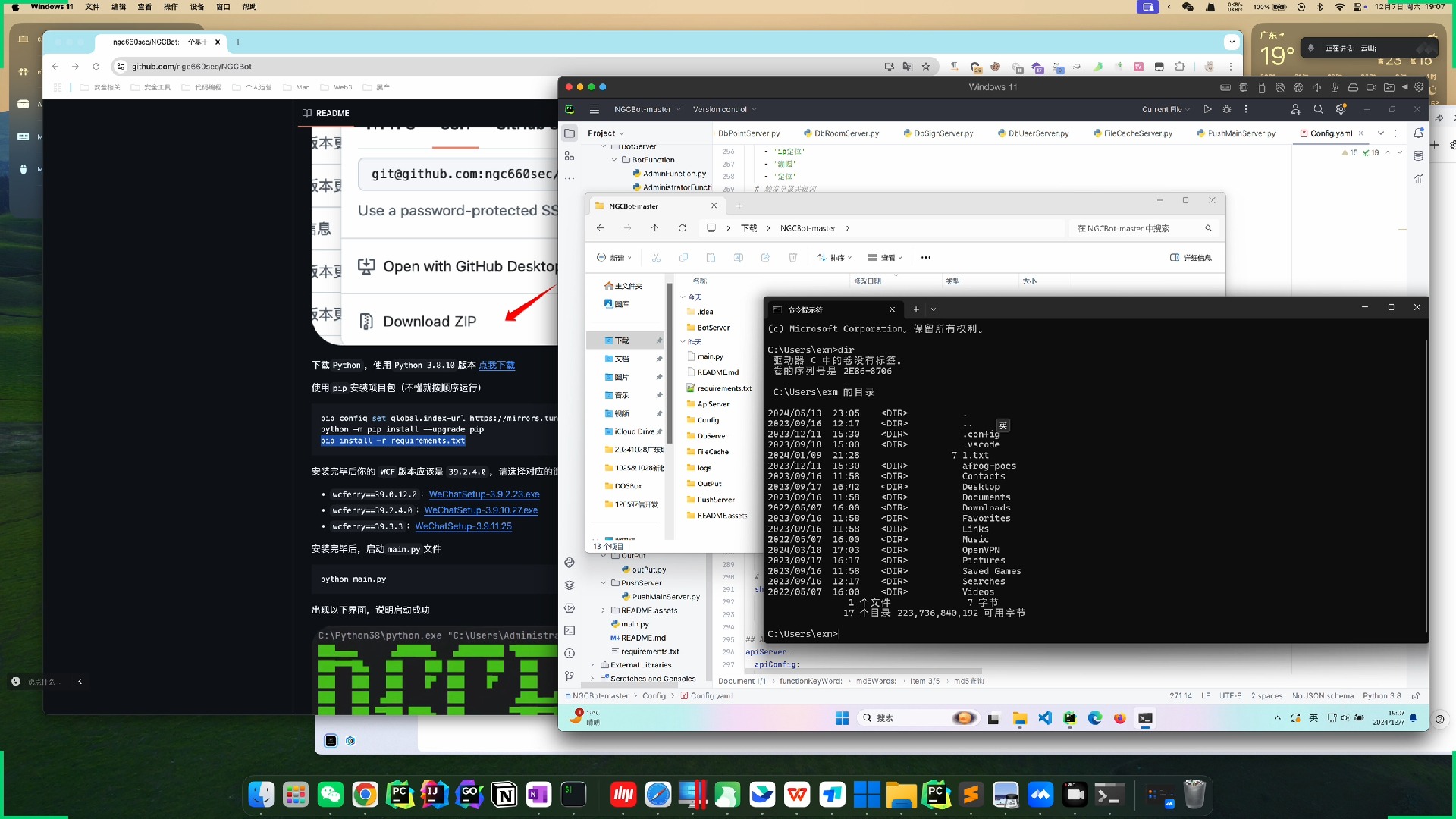1456x819 pixels.
Task: Open the Git tool window icon
Action: click(570, 676)
